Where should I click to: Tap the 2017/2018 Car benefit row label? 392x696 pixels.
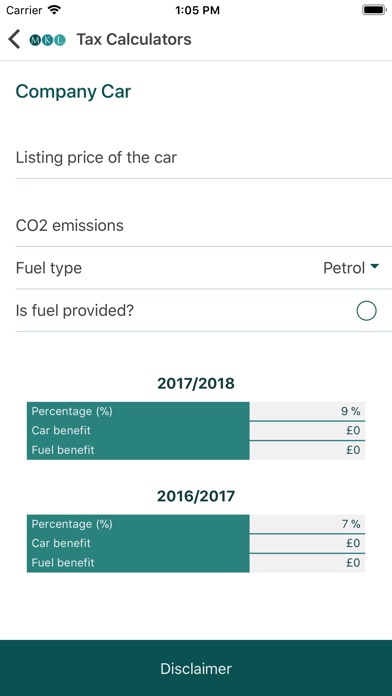pos(61,431)
